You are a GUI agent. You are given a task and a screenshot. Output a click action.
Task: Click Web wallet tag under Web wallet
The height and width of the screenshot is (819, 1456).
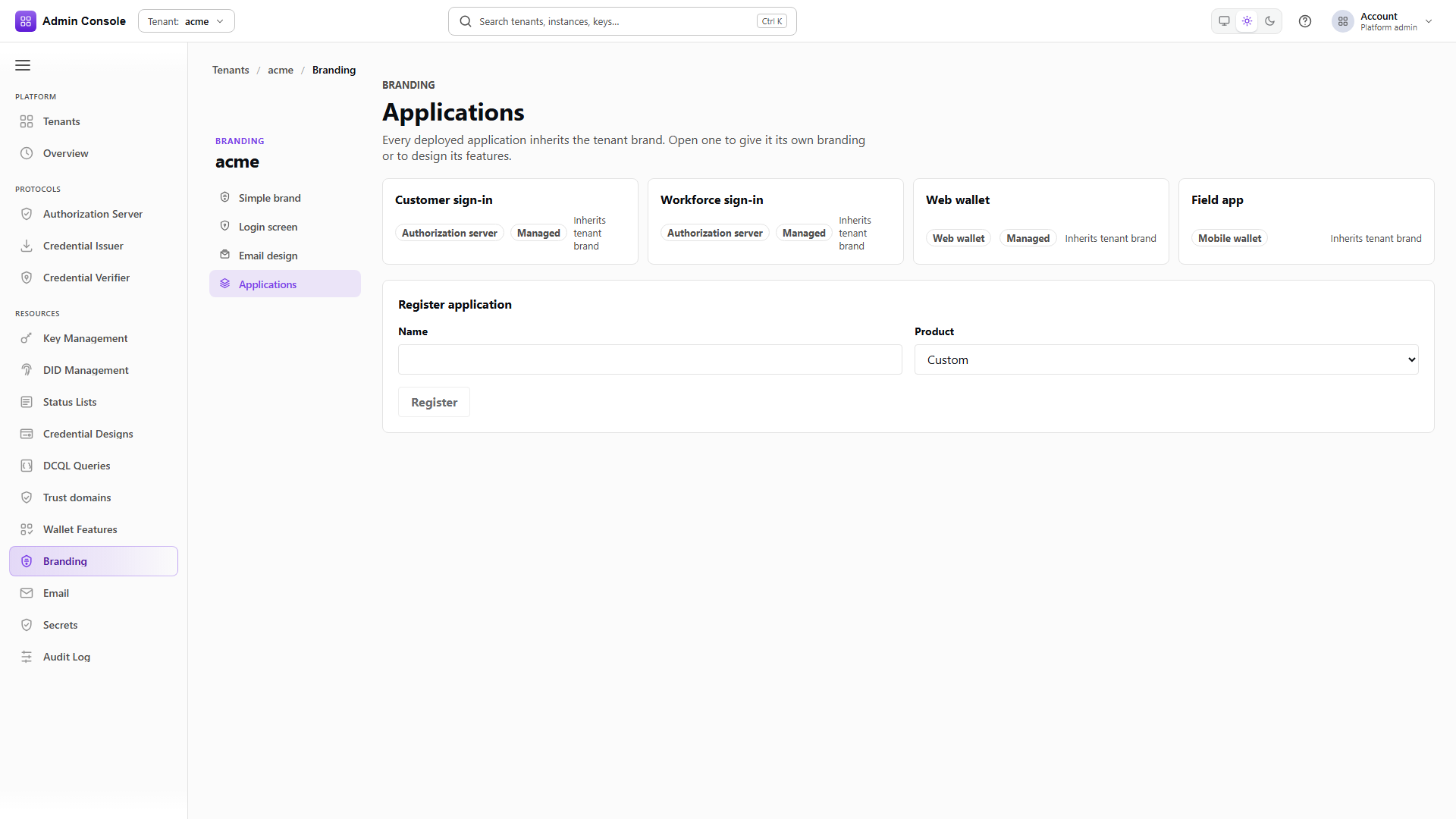(959, 238)
